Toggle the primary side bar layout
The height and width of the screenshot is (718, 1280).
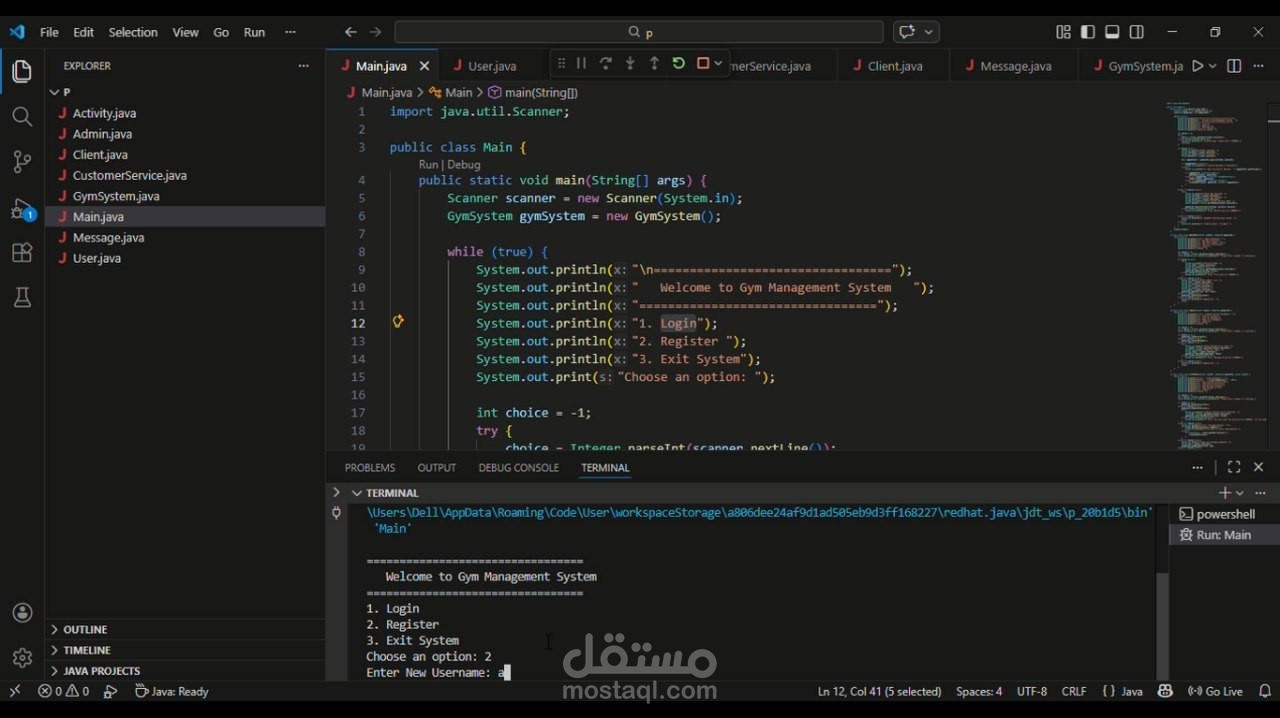pyautogui.click(x=1088, y=32)
